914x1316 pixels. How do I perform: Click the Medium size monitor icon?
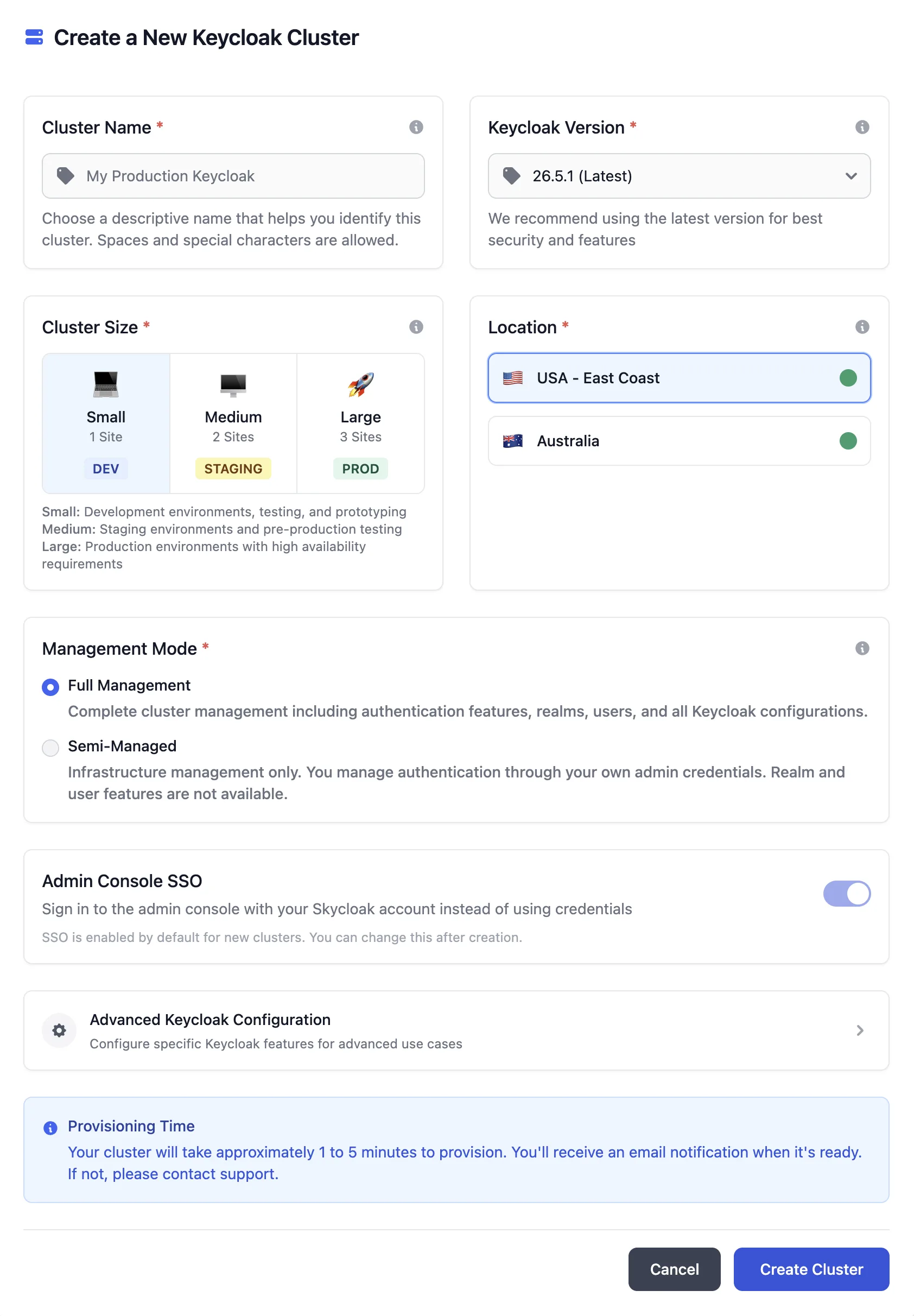tap(233, 384)
